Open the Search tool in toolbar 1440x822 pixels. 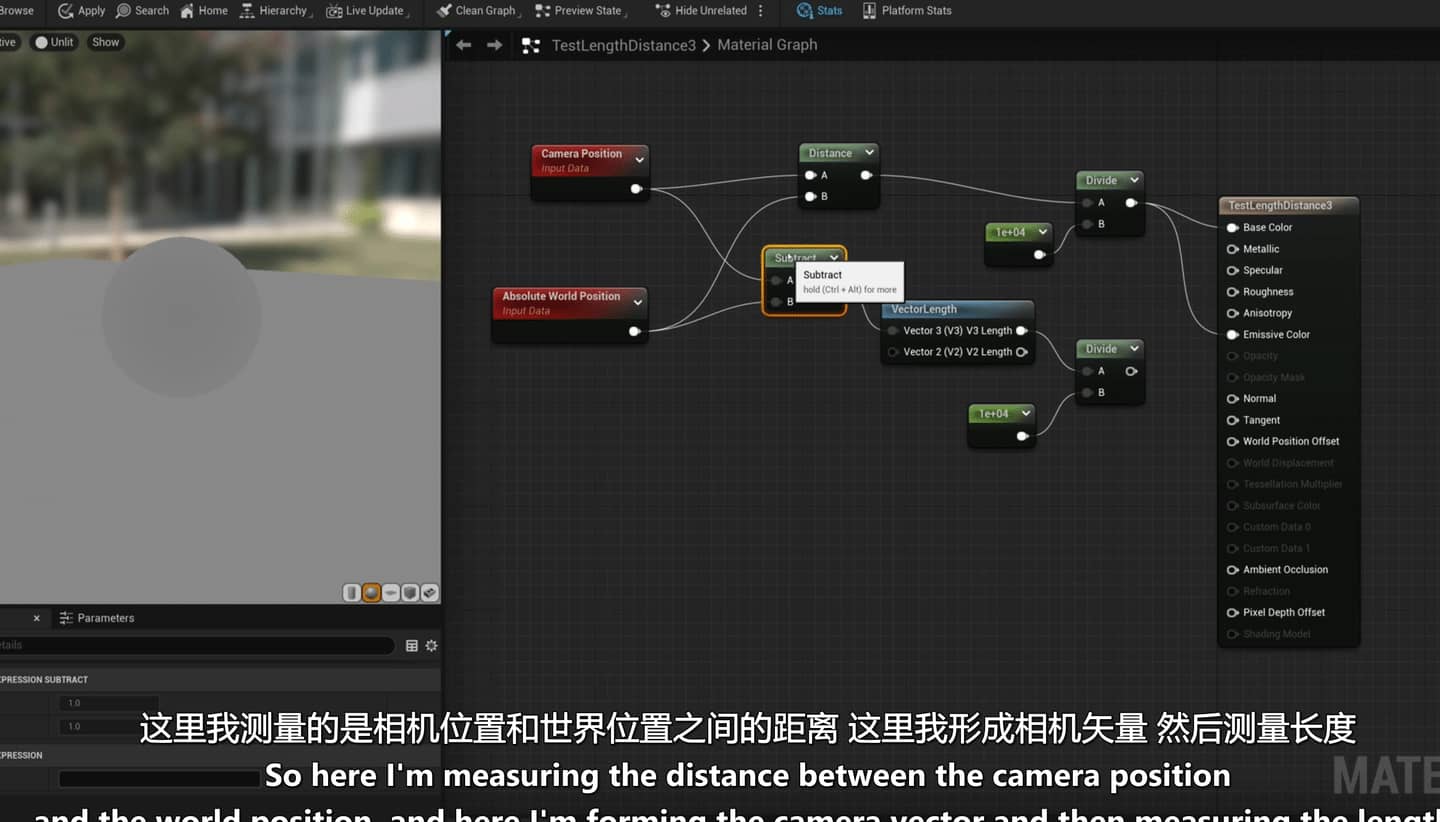pyautogui.click(x=142, y=11)
